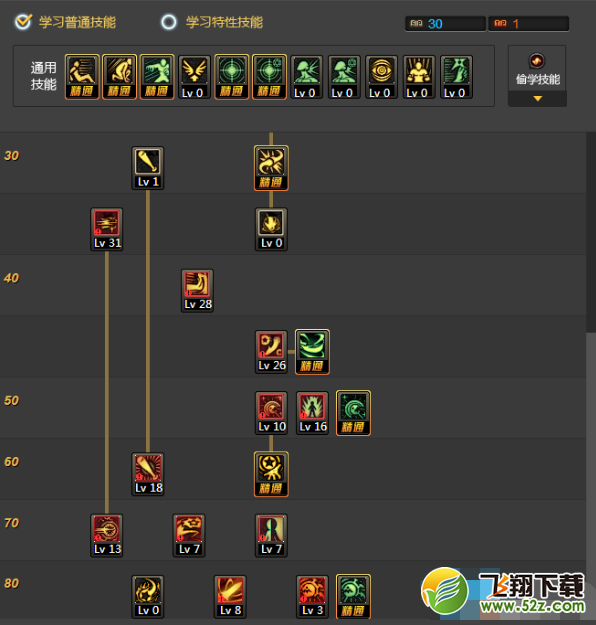Select the Lv 16 skill icon

[313, 413]
